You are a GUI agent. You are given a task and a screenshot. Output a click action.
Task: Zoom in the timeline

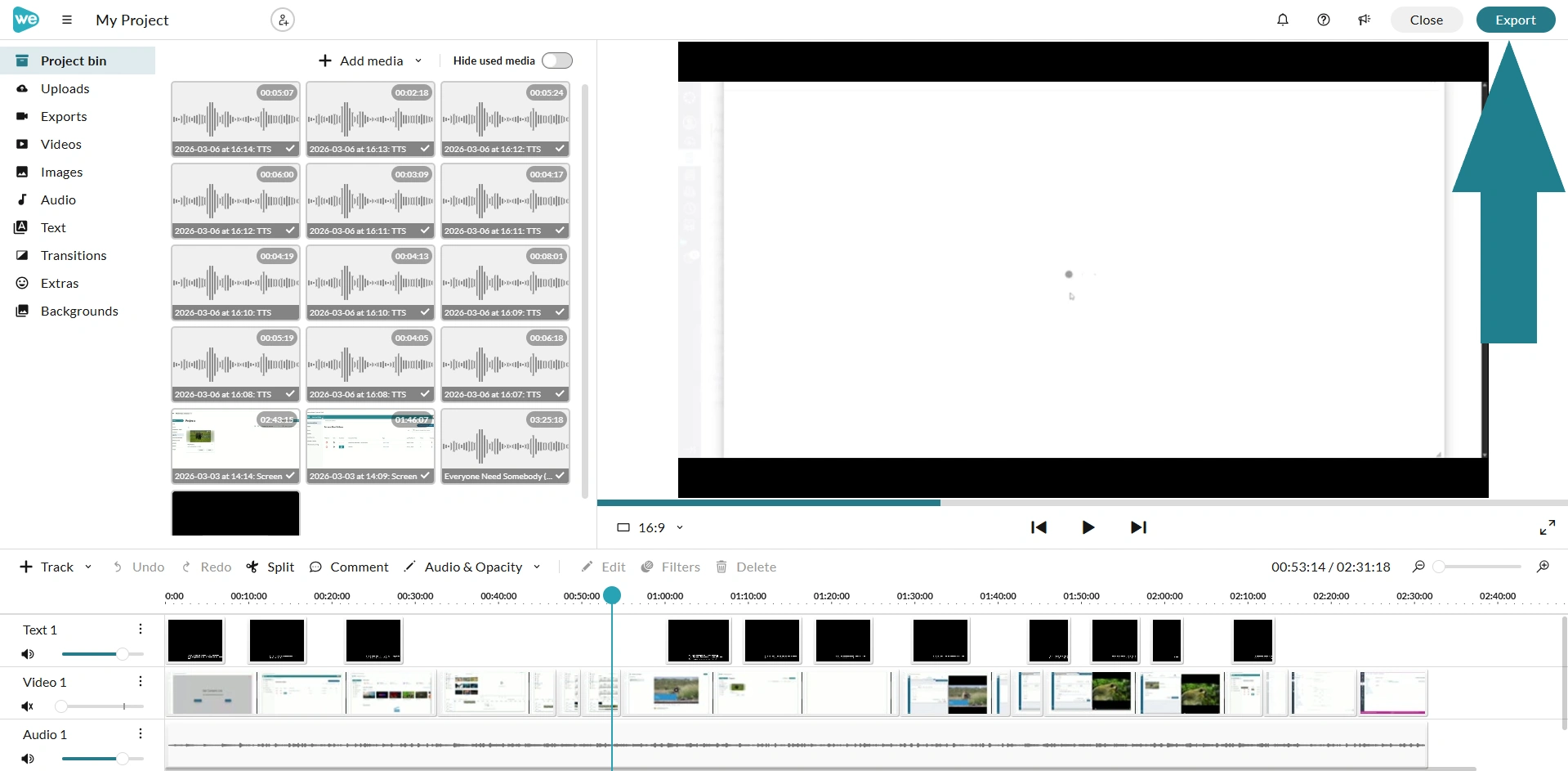(1543, 567)
